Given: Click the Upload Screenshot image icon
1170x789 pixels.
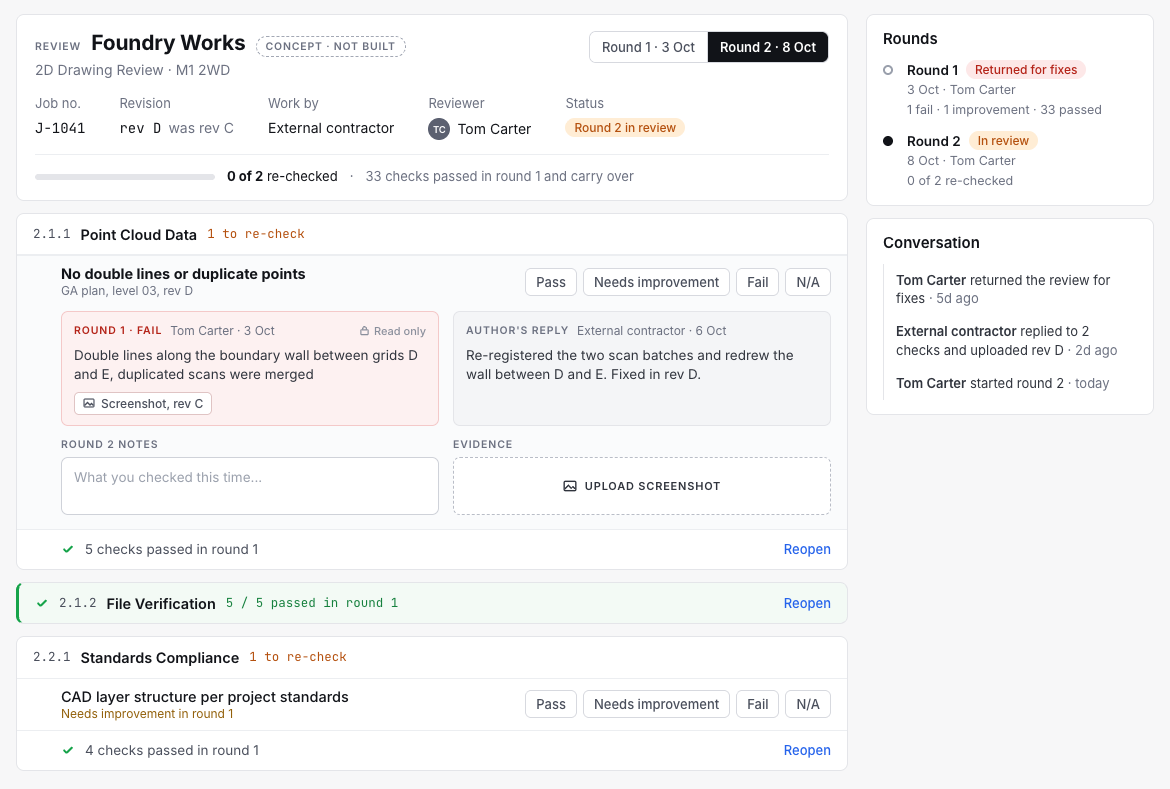Looking at the screenshot, I should click(570, 486).
